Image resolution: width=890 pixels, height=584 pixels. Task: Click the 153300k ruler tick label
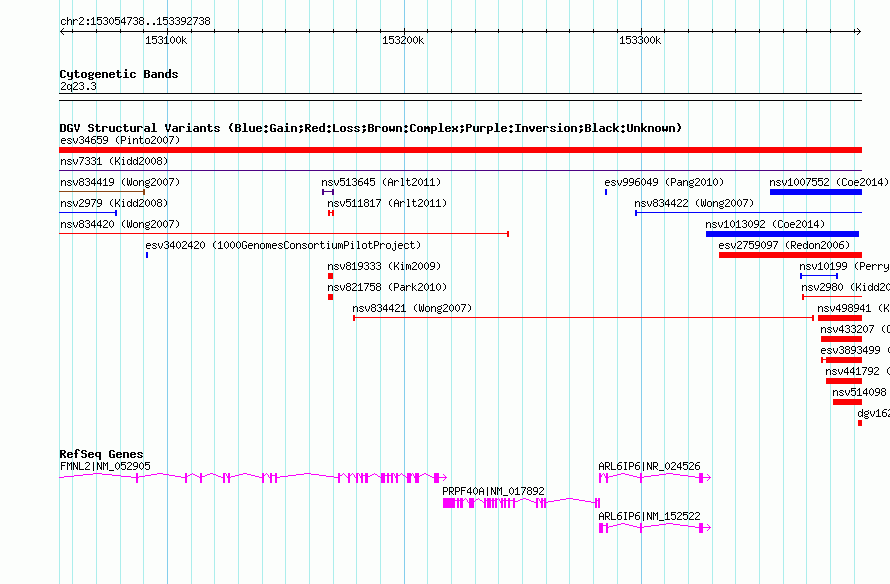click(640, 40)
